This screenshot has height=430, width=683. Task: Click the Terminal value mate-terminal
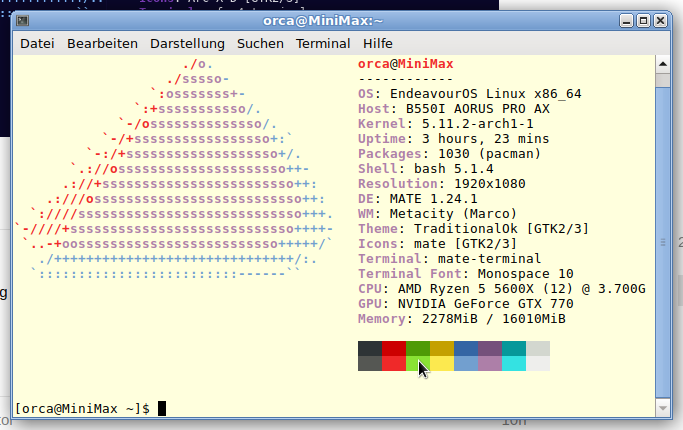(489, 259)
